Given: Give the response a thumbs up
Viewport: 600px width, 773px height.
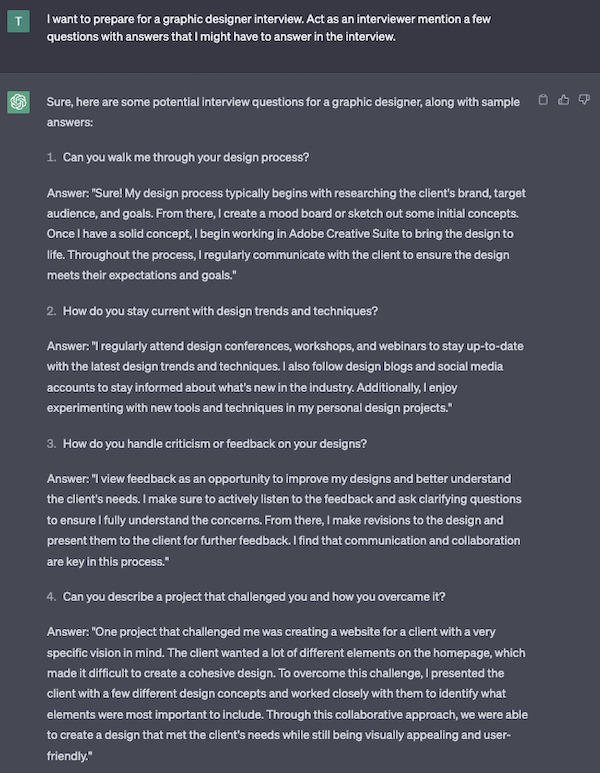Looking at the screenshot, I should (564, 100).
